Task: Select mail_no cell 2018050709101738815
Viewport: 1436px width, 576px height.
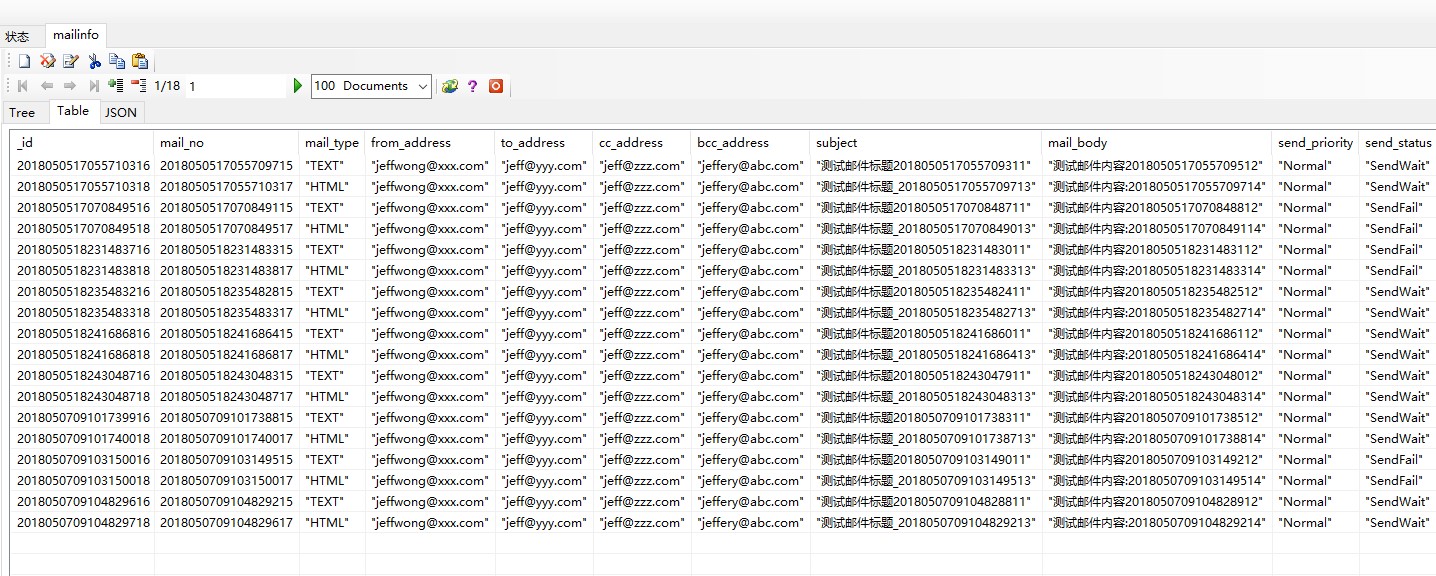Action: point(226,418)
